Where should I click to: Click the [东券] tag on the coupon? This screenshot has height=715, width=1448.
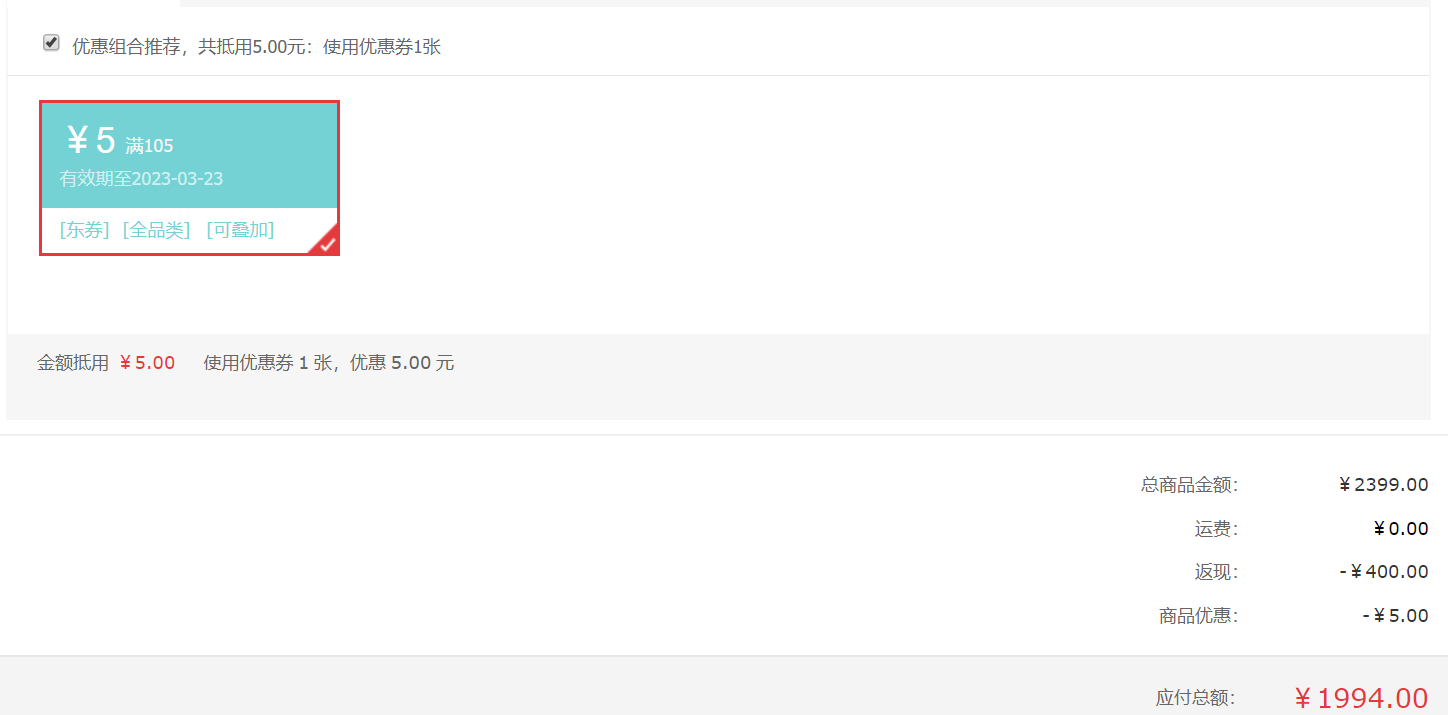pyautogui.click(x=85, y=230)
